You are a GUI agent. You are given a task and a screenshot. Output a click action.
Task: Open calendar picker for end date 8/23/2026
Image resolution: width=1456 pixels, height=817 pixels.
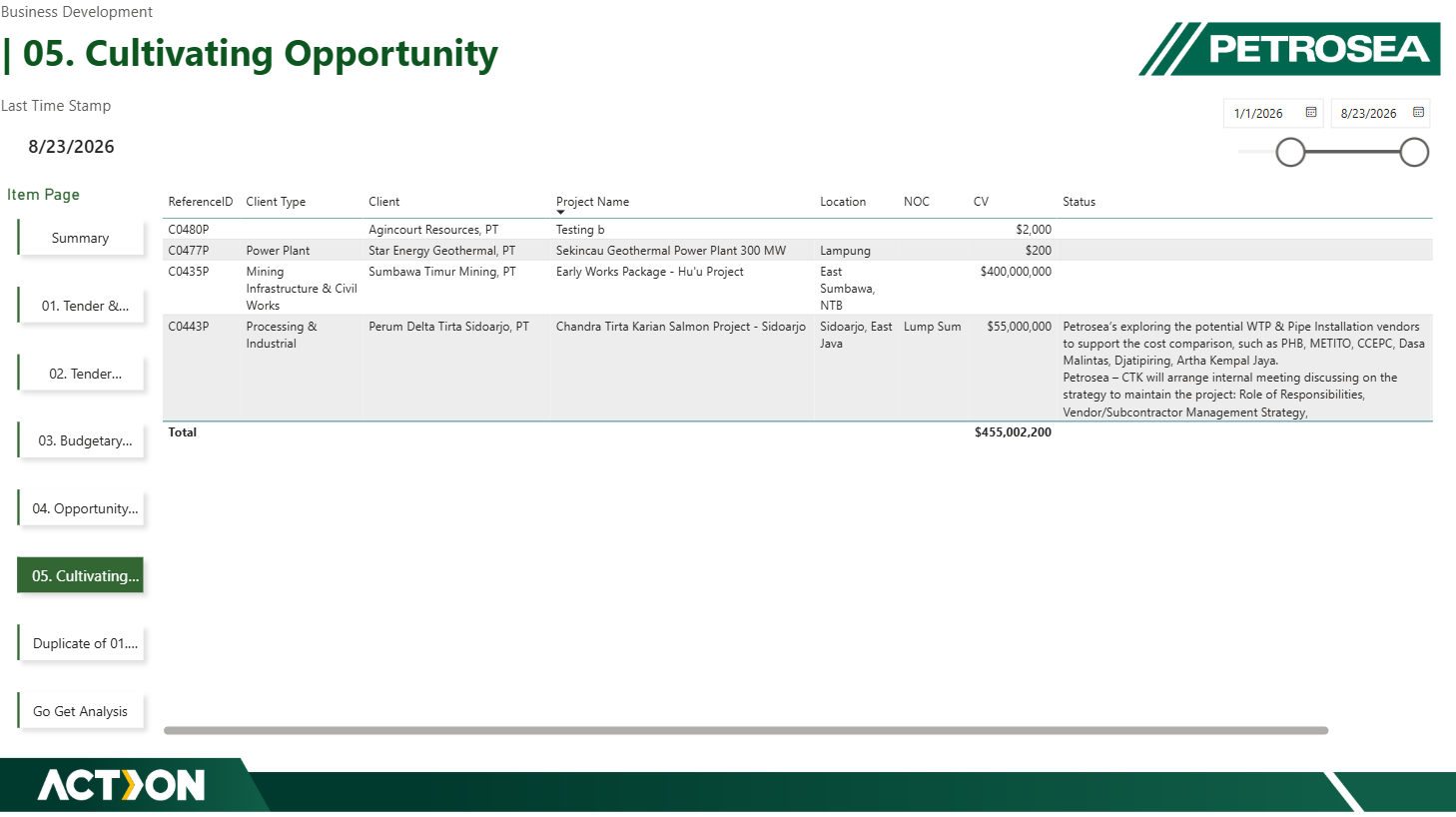1418,113
